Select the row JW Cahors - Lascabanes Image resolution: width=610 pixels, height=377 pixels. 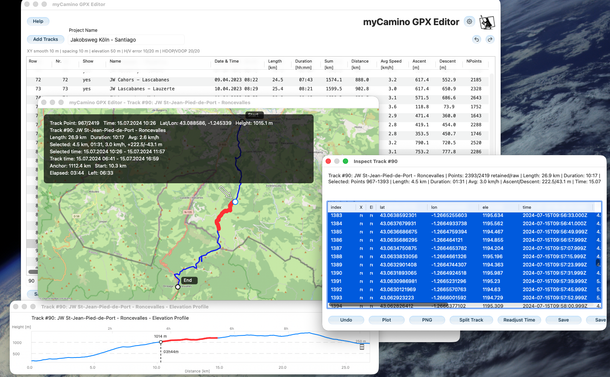click(x=258, y=80)
